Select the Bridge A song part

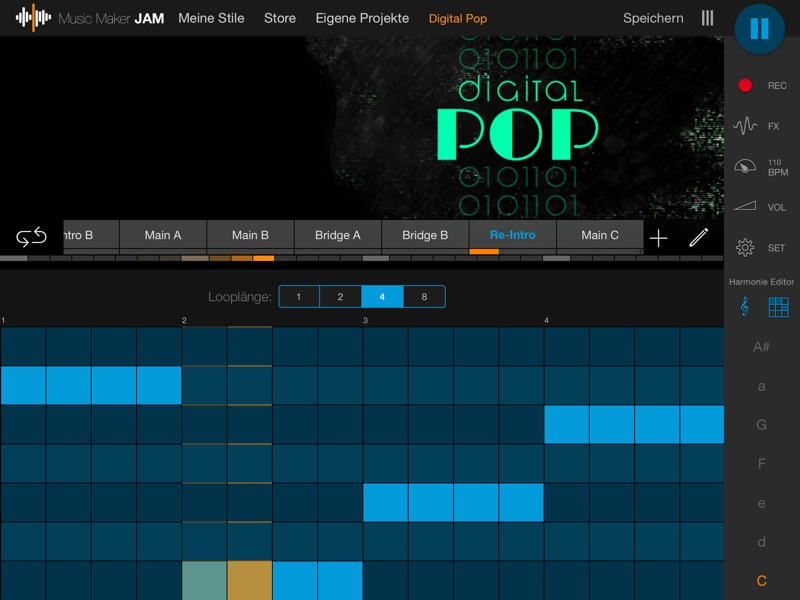338,235
